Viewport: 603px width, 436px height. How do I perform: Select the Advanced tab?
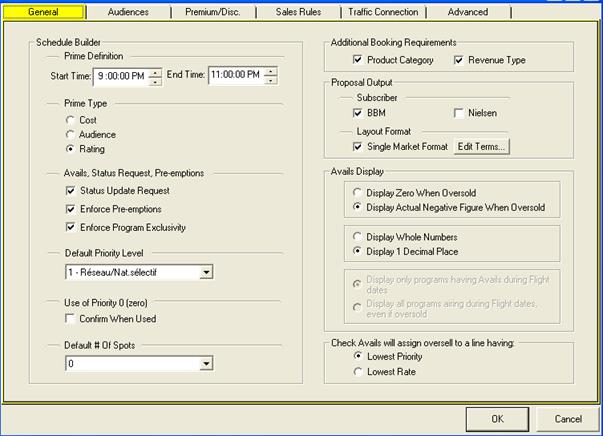tap(468, 12)
